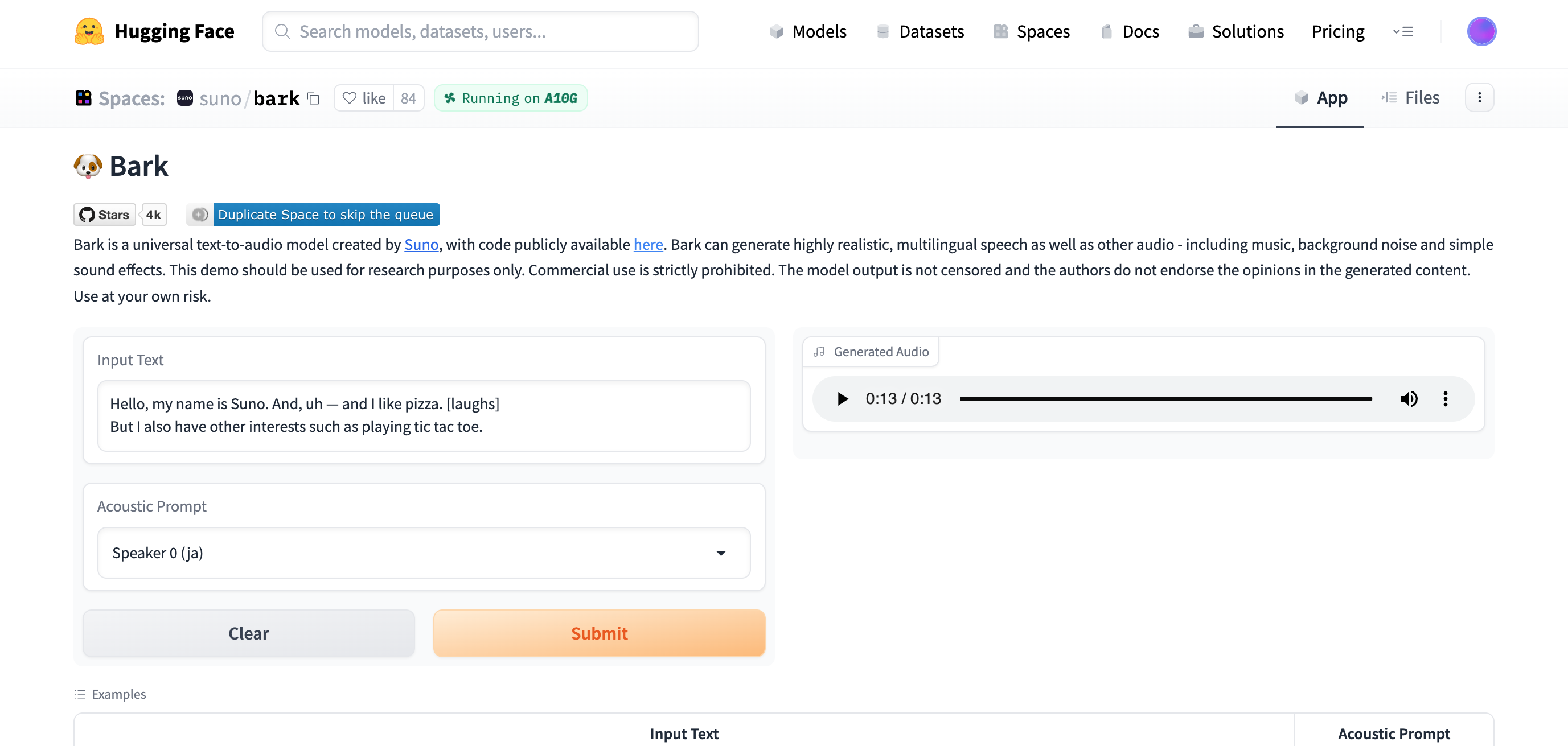Open the bark space link
The width and height of the screenshot is (1568, 746).
tap(276, 98)
